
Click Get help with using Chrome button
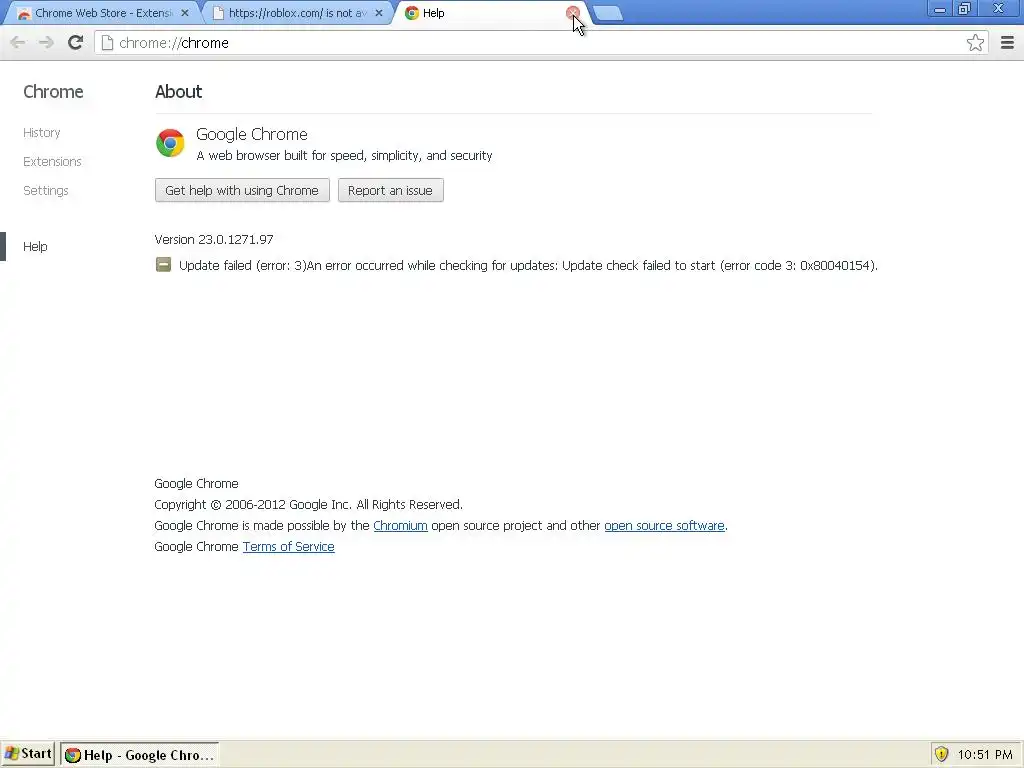coord(242,191)
